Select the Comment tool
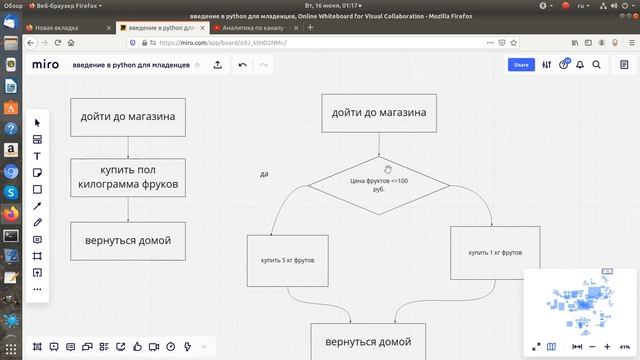Viewport: 640px width, 360px height. (x=37, y=240)
